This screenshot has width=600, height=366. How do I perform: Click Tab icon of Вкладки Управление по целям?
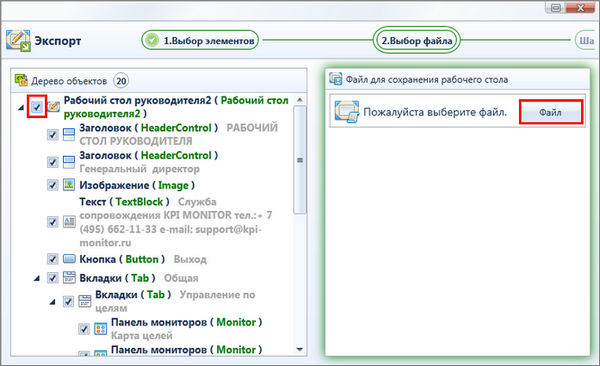click(85, 301)
